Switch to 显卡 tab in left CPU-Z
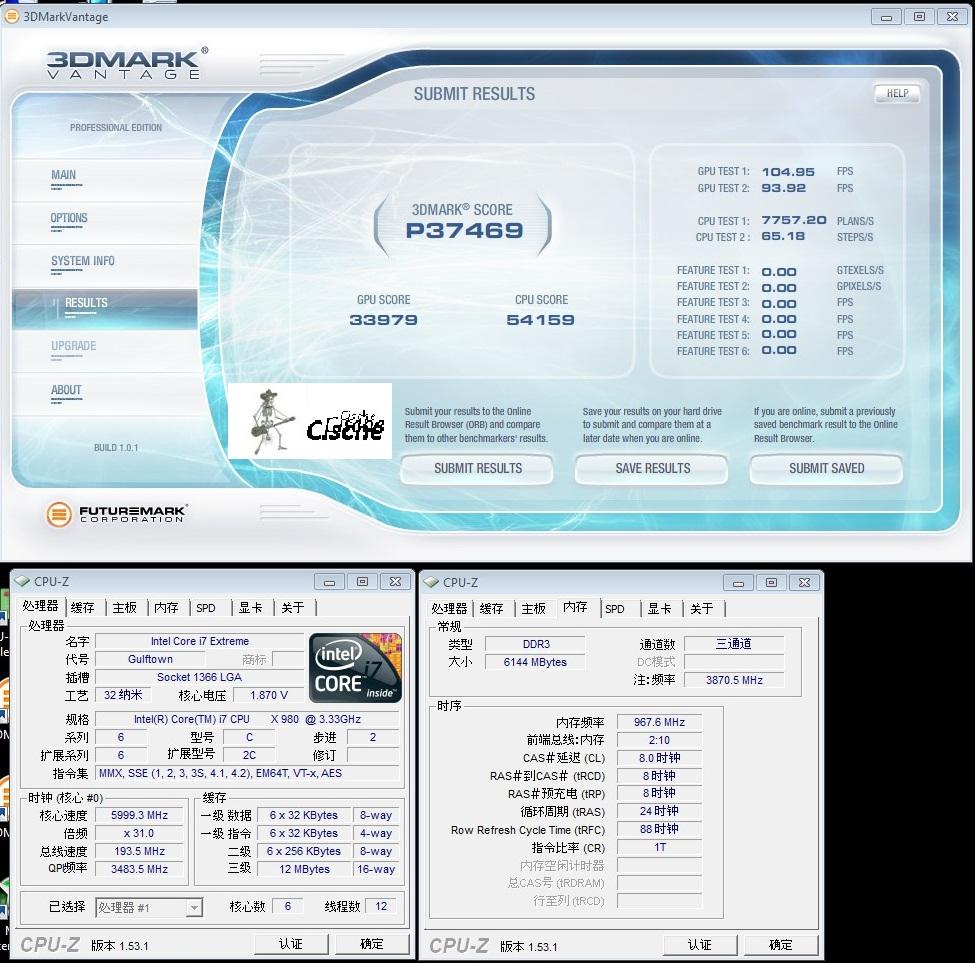The image size is (975, 963). tap(250, 607)
